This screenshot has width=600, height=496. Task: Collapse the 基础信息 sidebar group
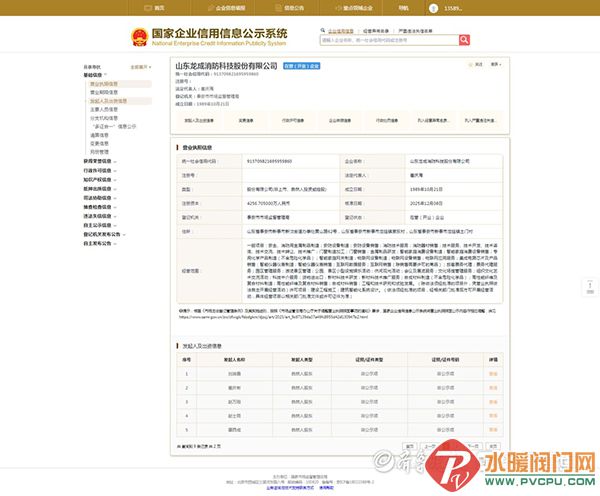[x=95, y=75]
